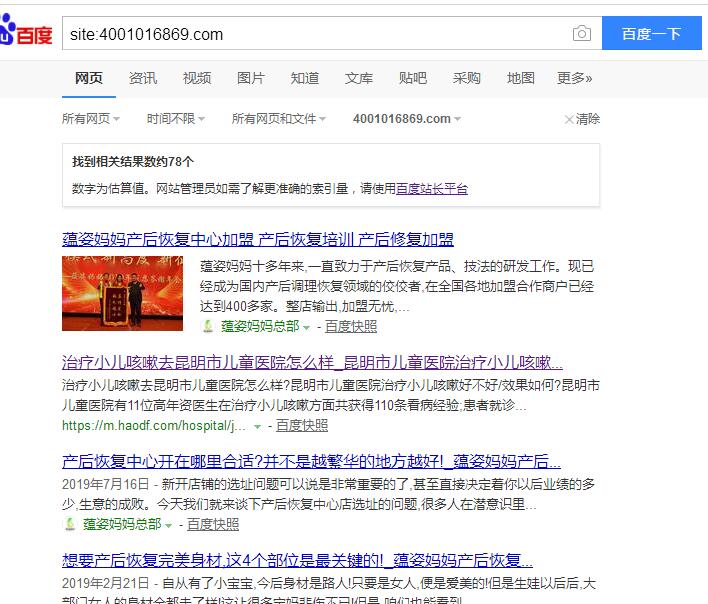Click the text 找到相关结果数约78个
This screenshot has width=708, height=604.
pos(133,162)
